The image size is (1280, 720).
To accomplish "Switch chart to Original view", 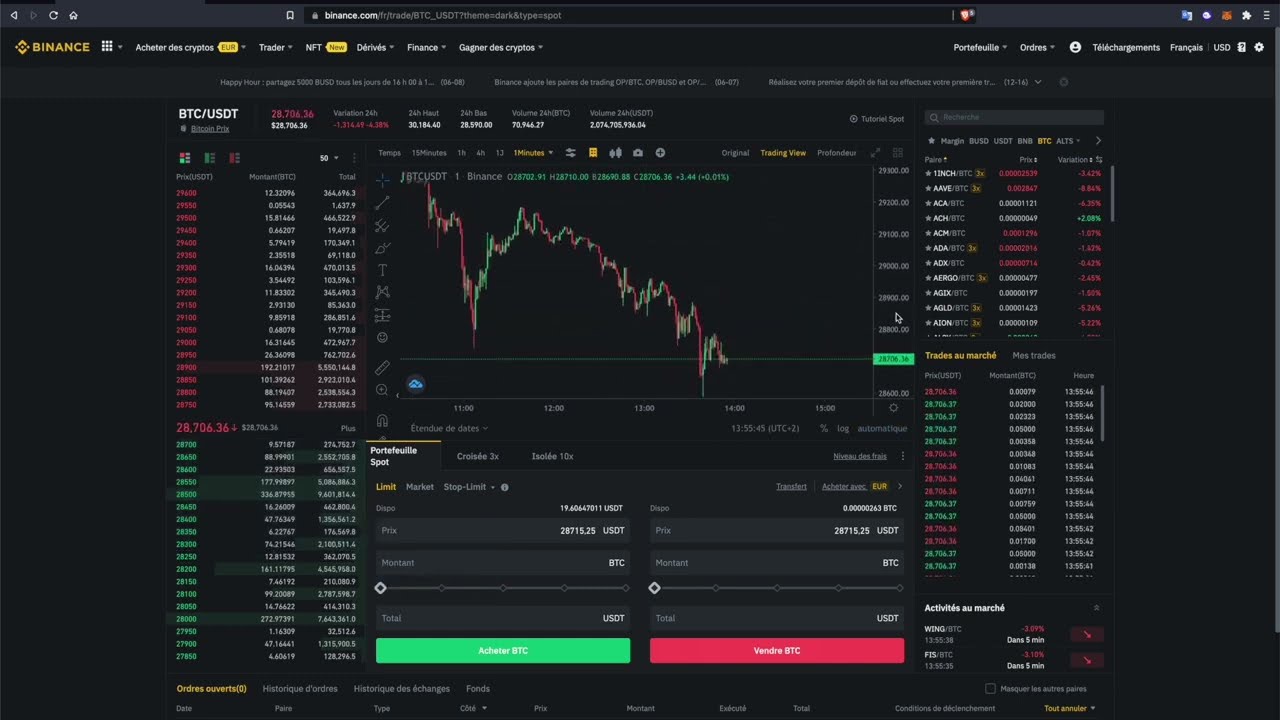I will [x=735, y=153].
